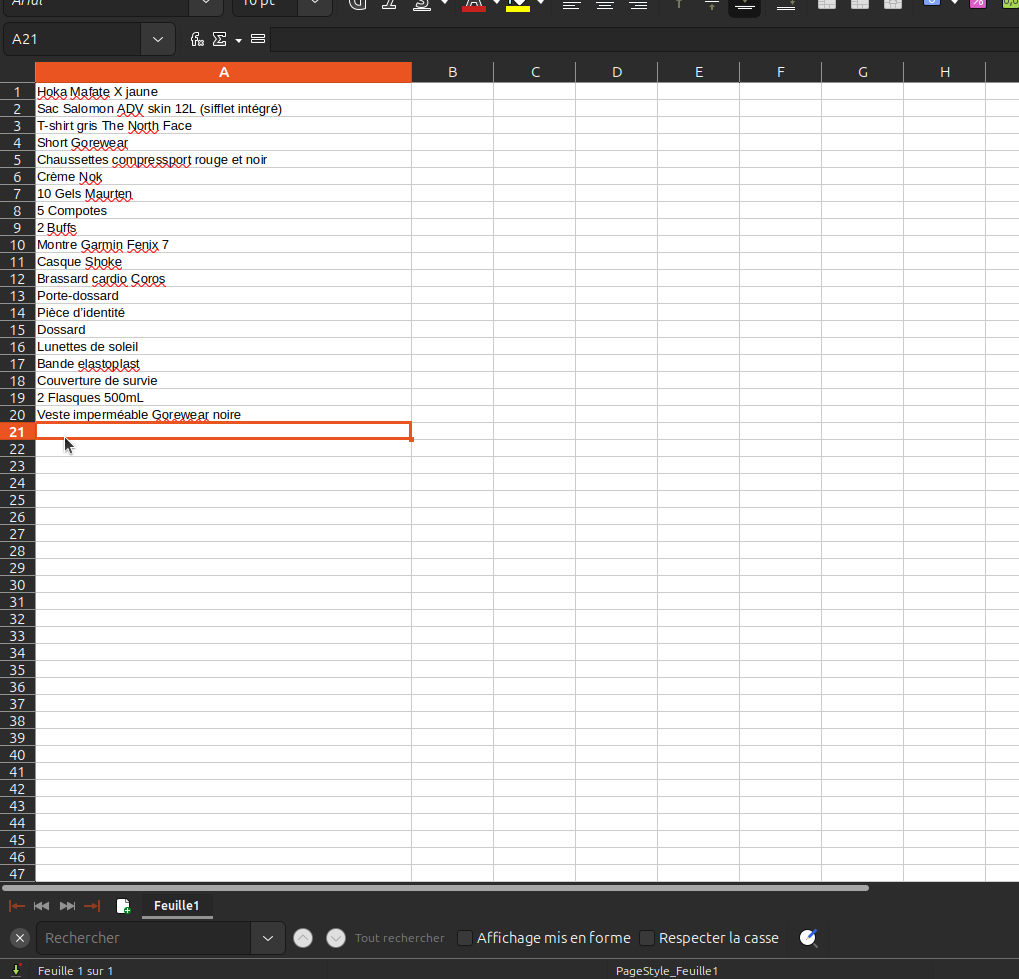The image size is (1019, 979).
Task: Click the Sum (Sigma) function icon
Action: click(x=220, y=39)
